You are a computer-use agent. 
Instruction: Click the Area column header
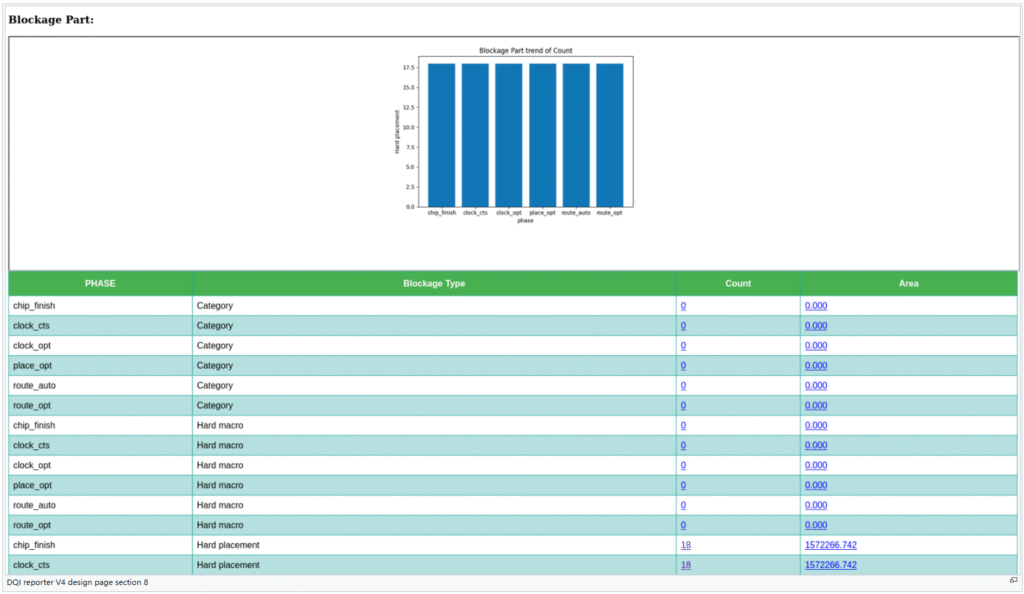tap(908, 283)
